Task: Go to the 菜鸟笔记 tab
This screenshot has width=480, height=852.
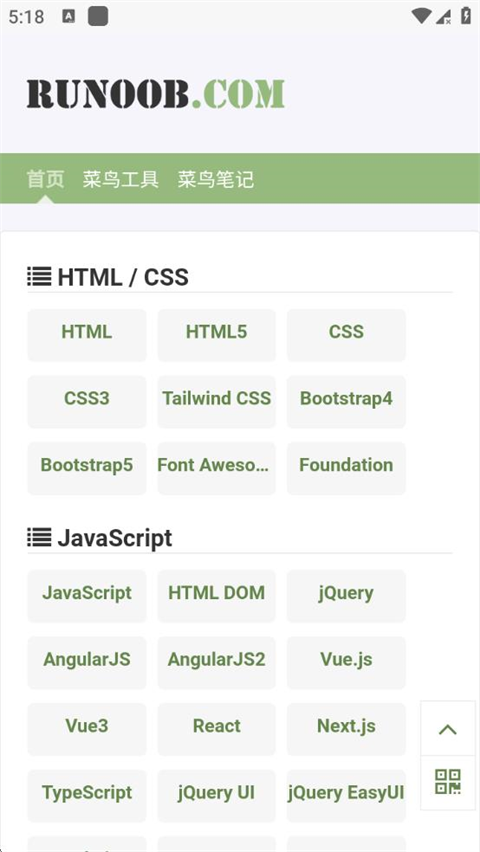Action: (216, 179)
